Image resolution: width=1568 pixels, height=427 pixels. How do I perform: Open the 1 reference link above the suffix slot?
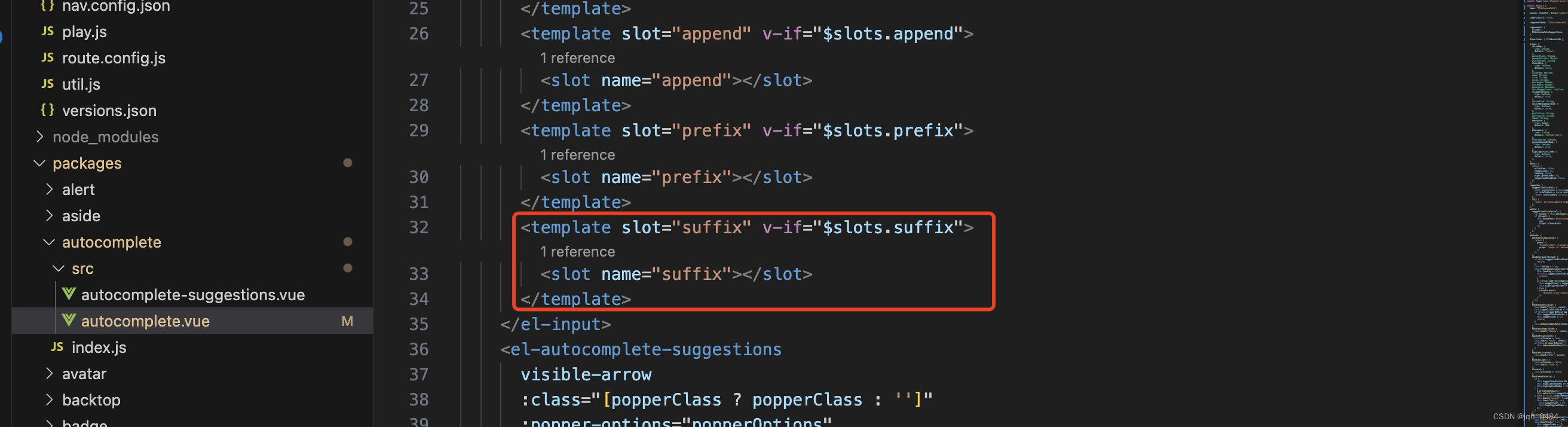[x=577, y=251]
